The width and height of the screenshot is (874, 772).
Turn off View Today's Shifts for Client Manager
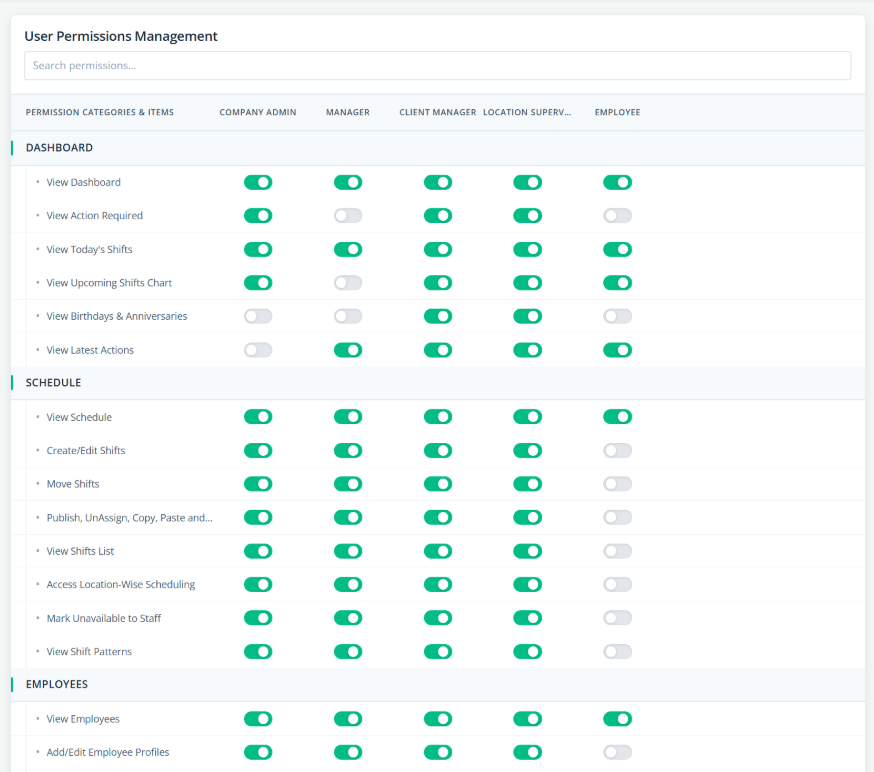438,250
